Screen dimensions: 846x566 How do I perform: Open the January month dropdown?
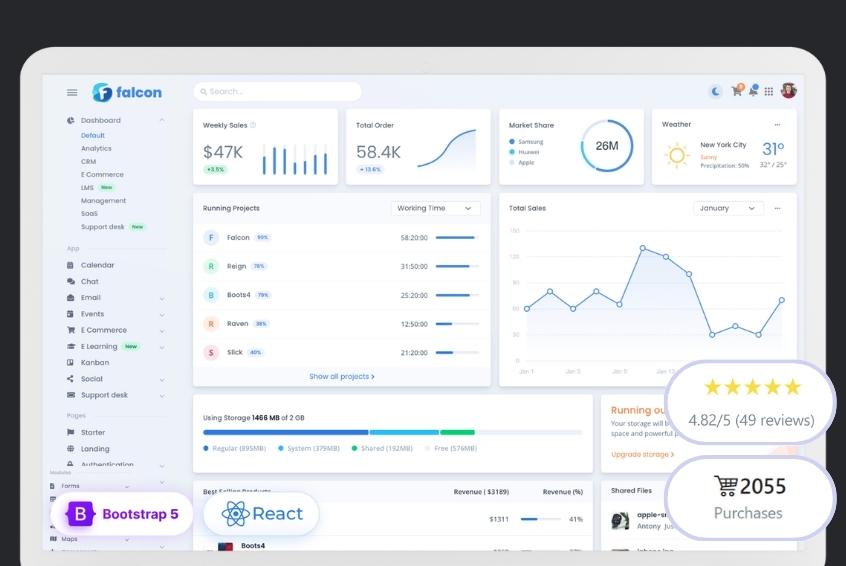(x=728, y=208)
